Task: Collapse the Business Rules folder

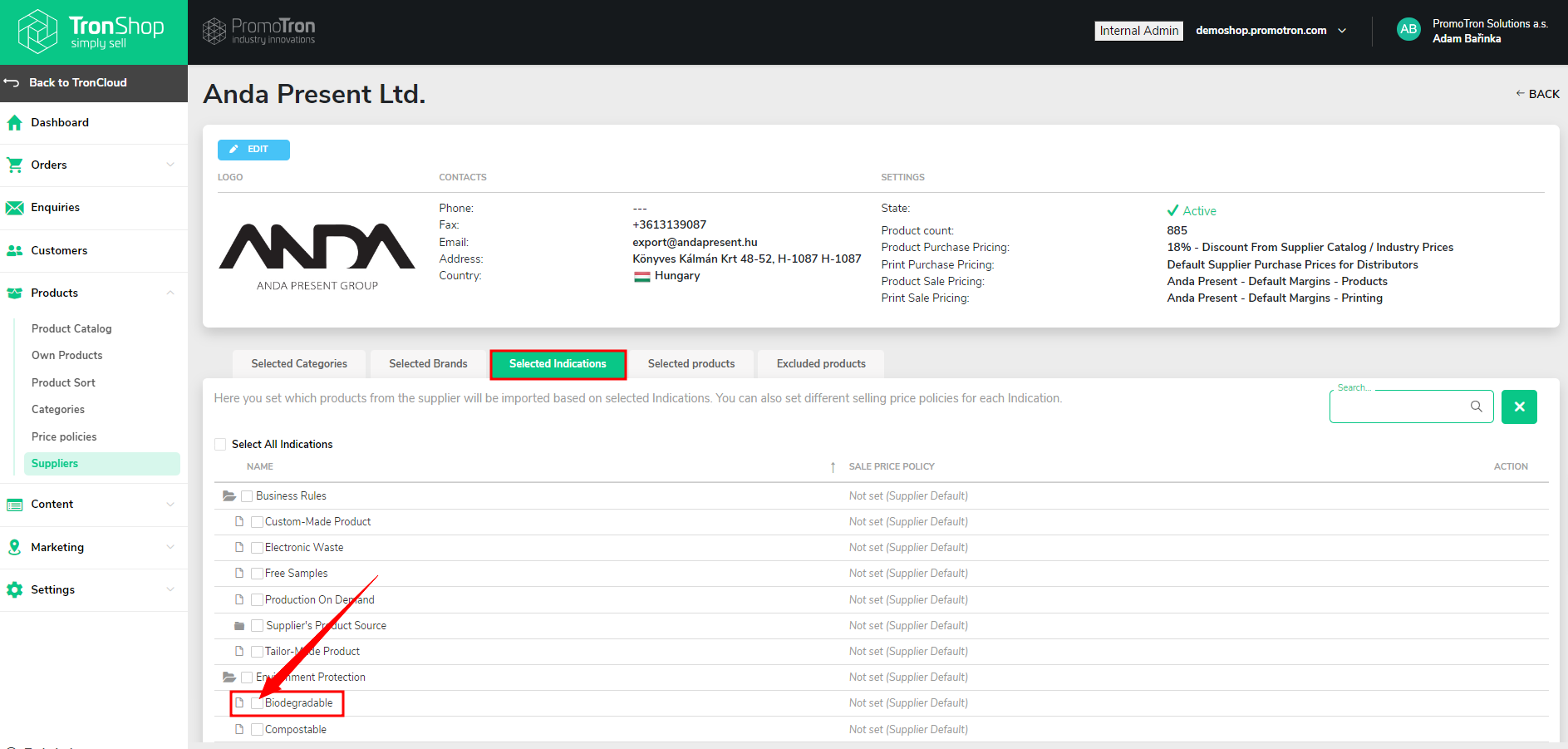Action: coord(229,496)
